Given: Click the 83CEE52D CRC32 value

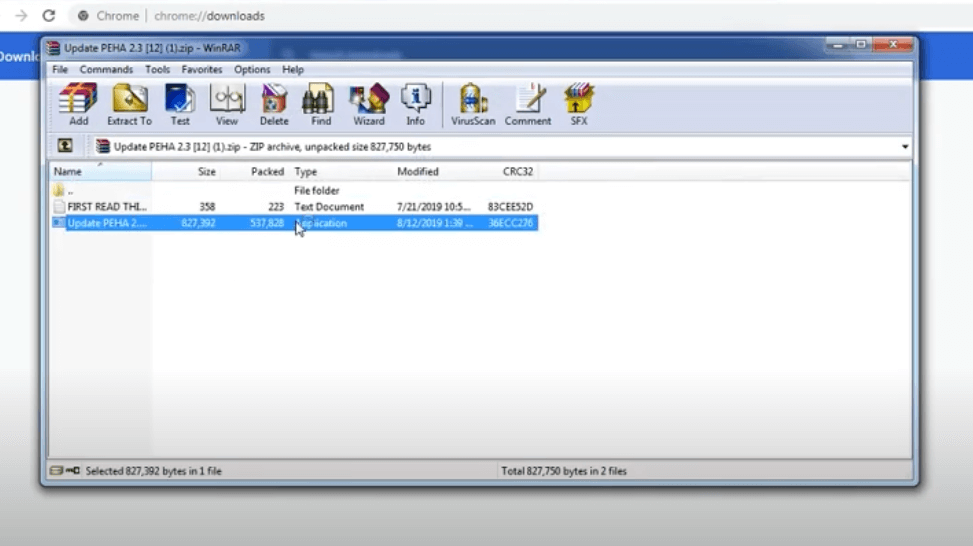Looking at the screenshot, I should coord(510,207).
